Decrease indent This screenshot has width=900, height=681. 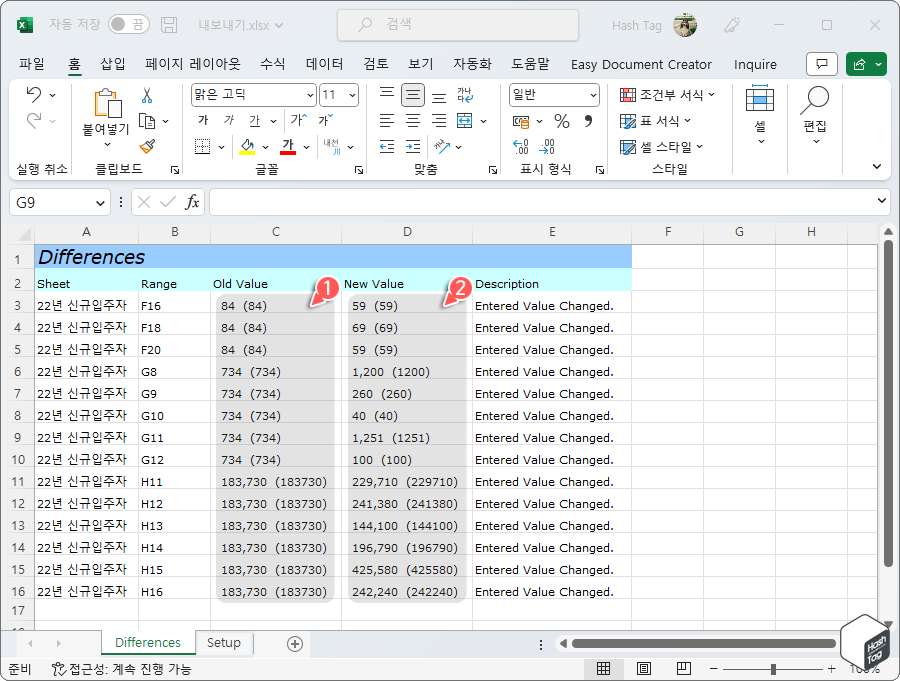point(387,146)
